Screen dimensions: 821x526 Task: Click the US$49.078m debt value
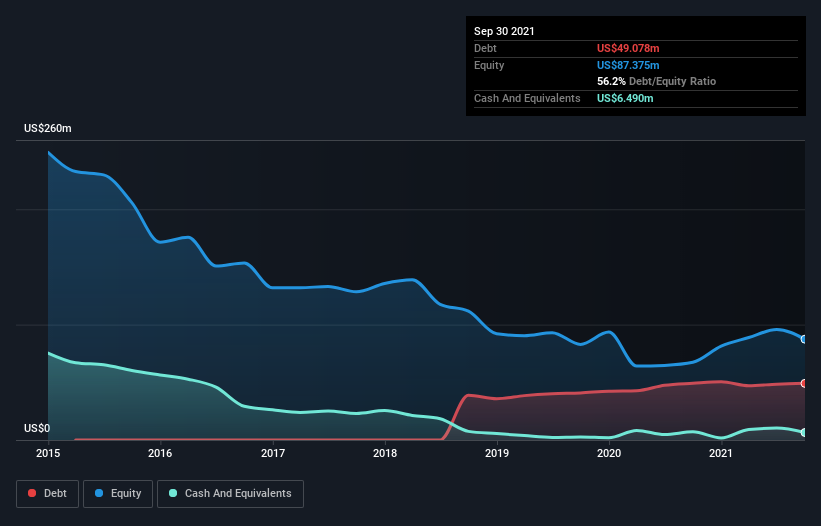click(x=628, y=48)
